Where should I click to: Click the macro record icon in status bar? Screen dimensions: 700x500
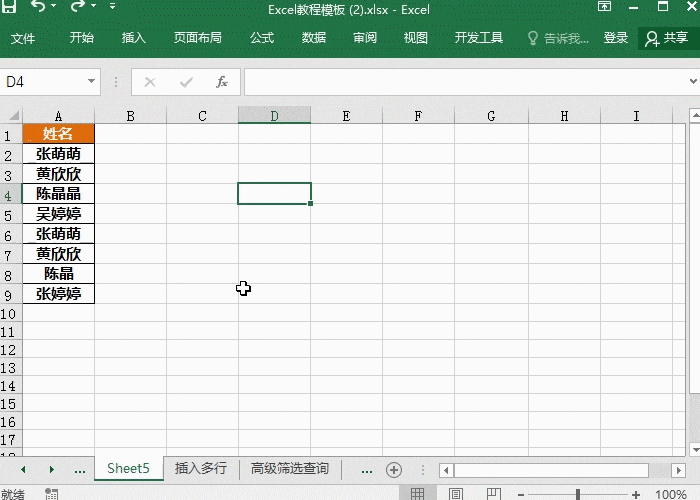pyautogui.click(x=52, y=494)
